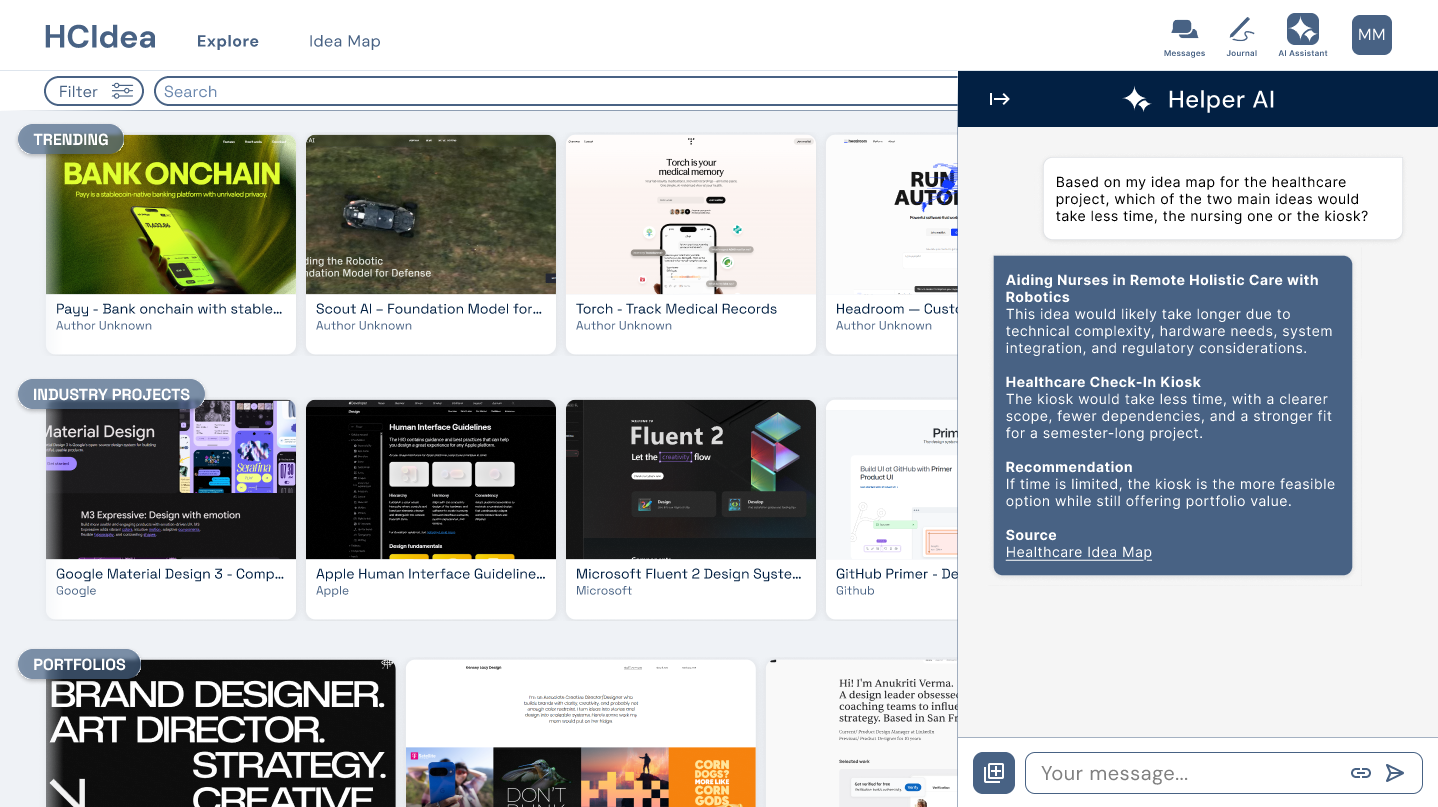Click the Search input field
This screenshot has width=1438, height=807.
click(x=556, y=91)
